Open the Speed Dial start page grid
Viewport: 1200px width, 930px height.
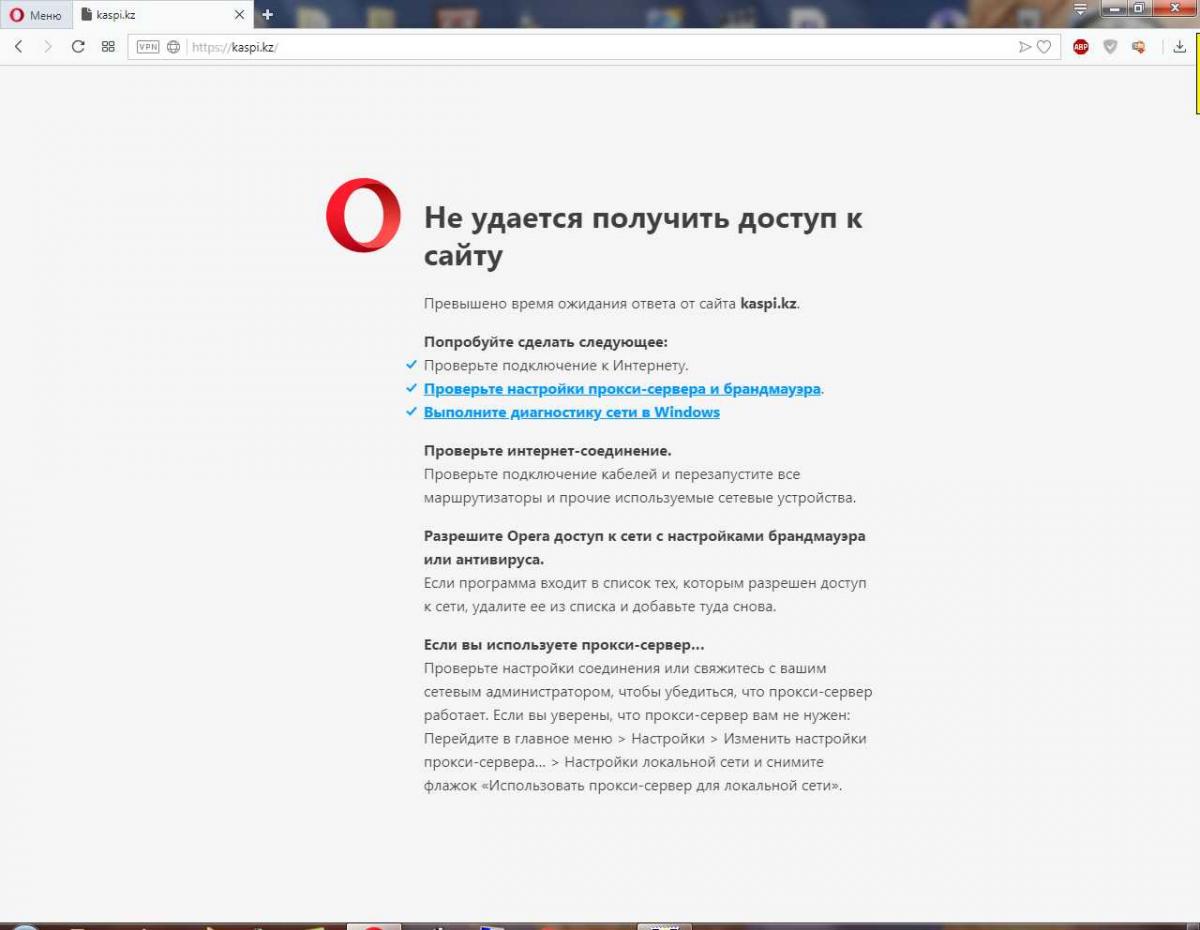click(x=108, y=46)
